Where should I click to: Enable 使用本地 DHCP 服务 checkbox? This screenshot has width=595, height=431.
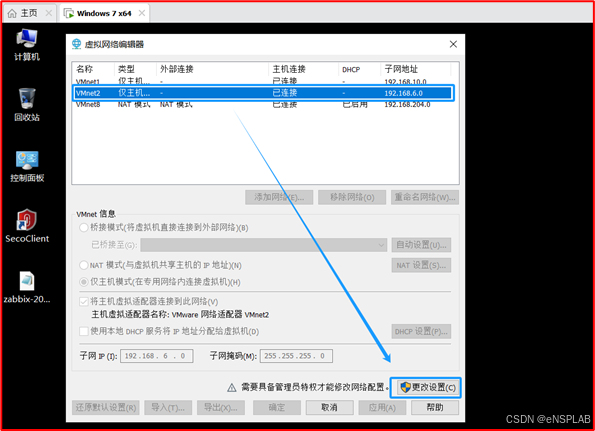pyautogui.click(x=83, y=331)
